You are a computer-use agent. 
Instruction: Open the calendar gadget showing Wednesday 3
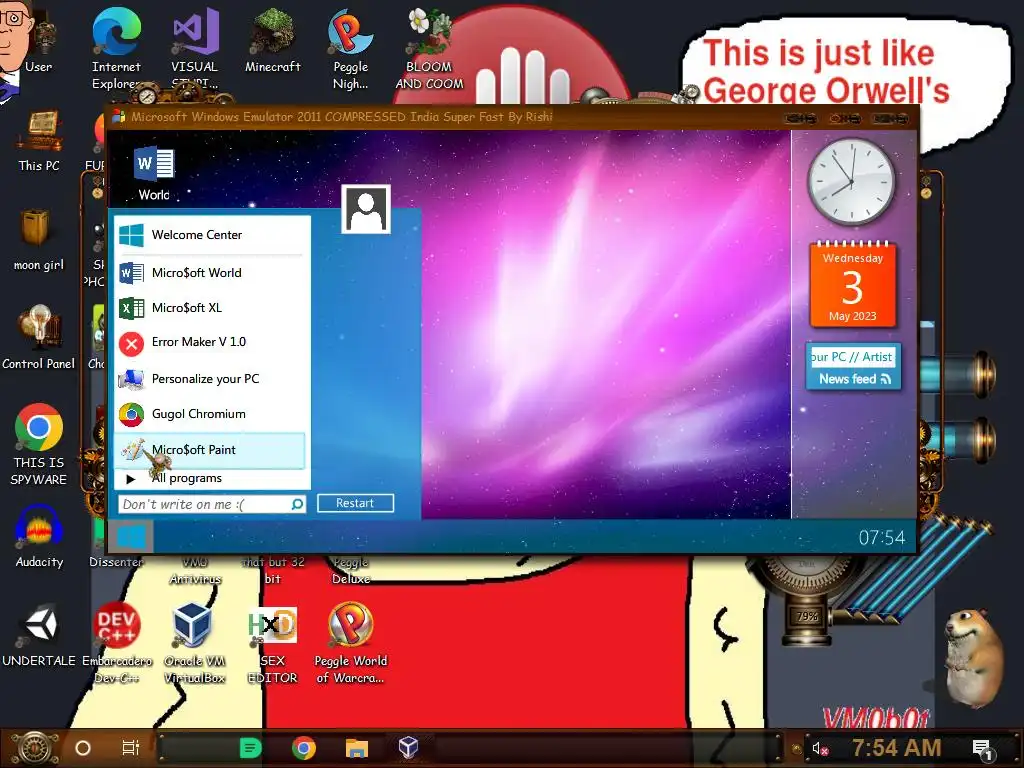point(852,285)
